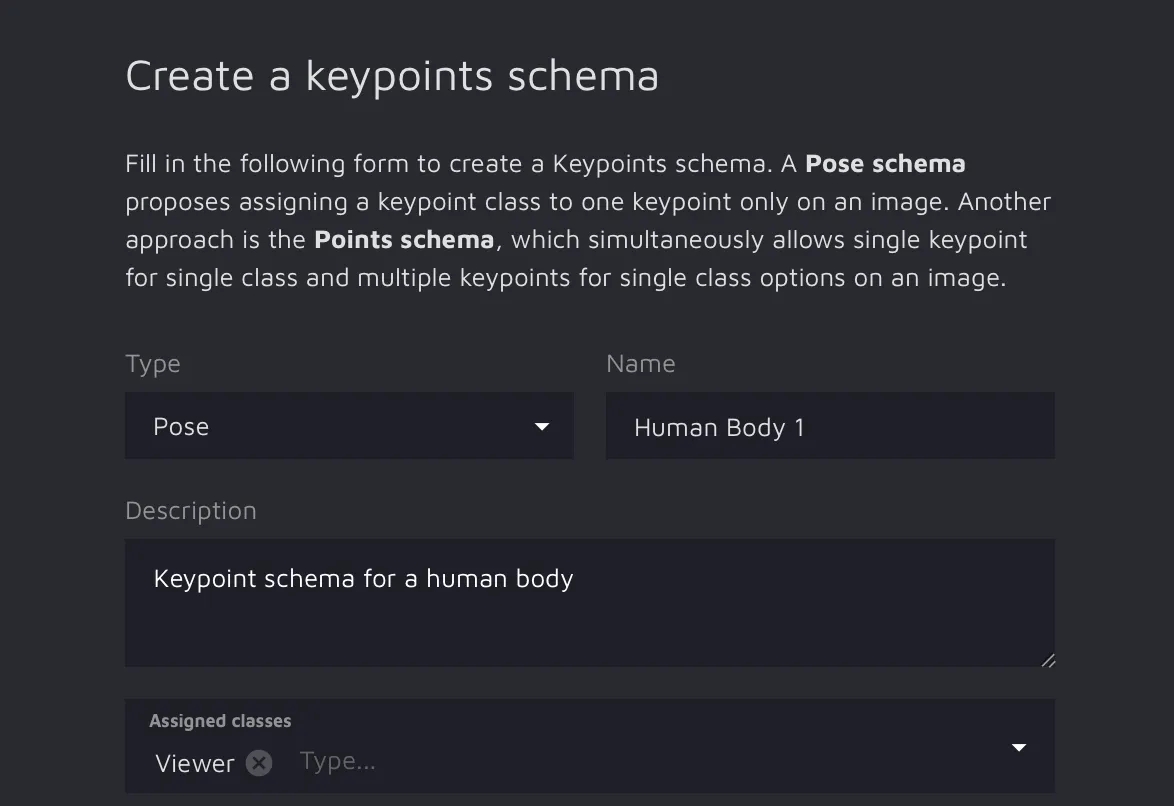Click the Type field label
The width and height of the screenshot is (1174, 806).
(x=153, y=364)
